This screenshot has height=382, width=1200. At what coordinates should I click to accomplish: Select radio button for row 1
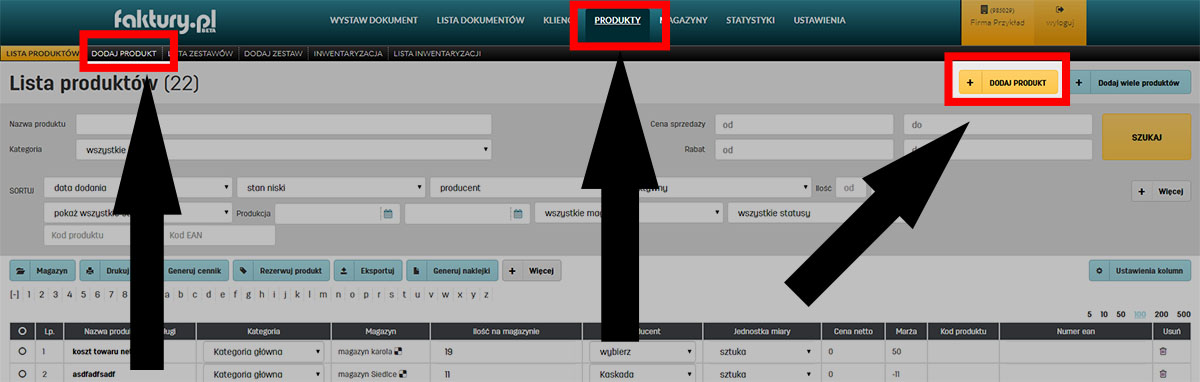pos(22,352)
